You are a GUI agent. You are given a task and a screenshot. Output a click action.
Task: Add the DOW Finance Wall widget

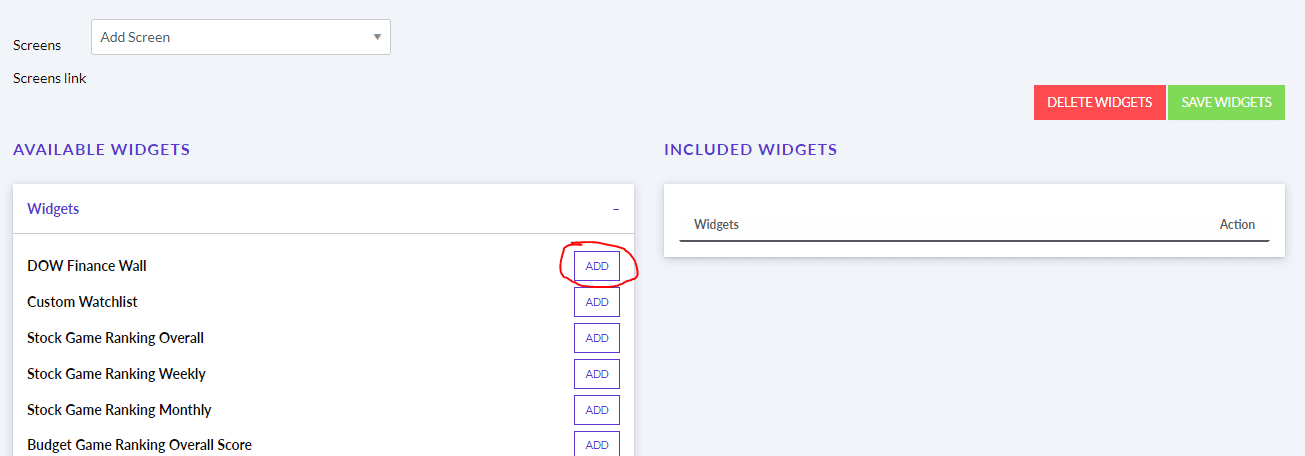point(597,266)
